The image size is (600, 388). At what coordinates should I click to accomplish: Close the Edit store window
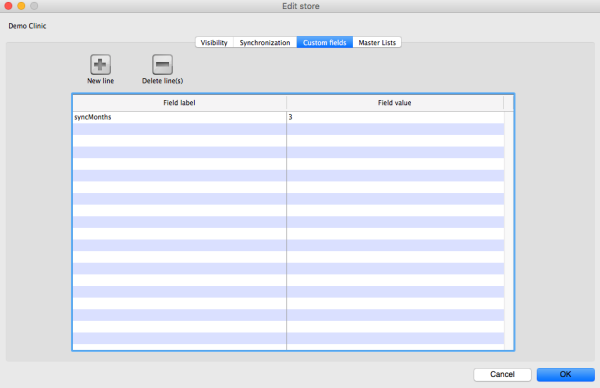pos(8,6)
